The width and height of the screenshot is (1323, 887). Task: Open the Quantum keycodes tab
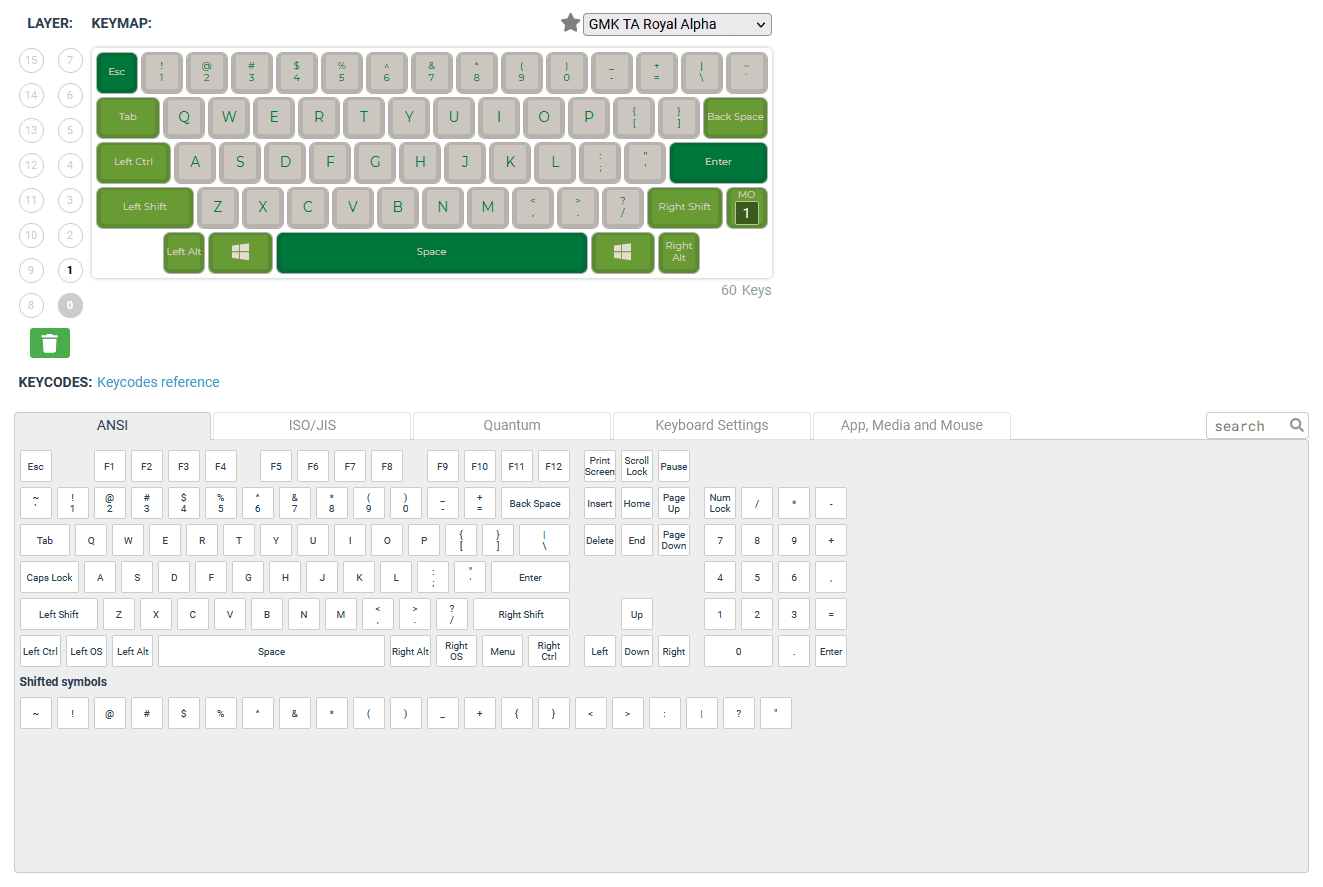coord(512,425)
